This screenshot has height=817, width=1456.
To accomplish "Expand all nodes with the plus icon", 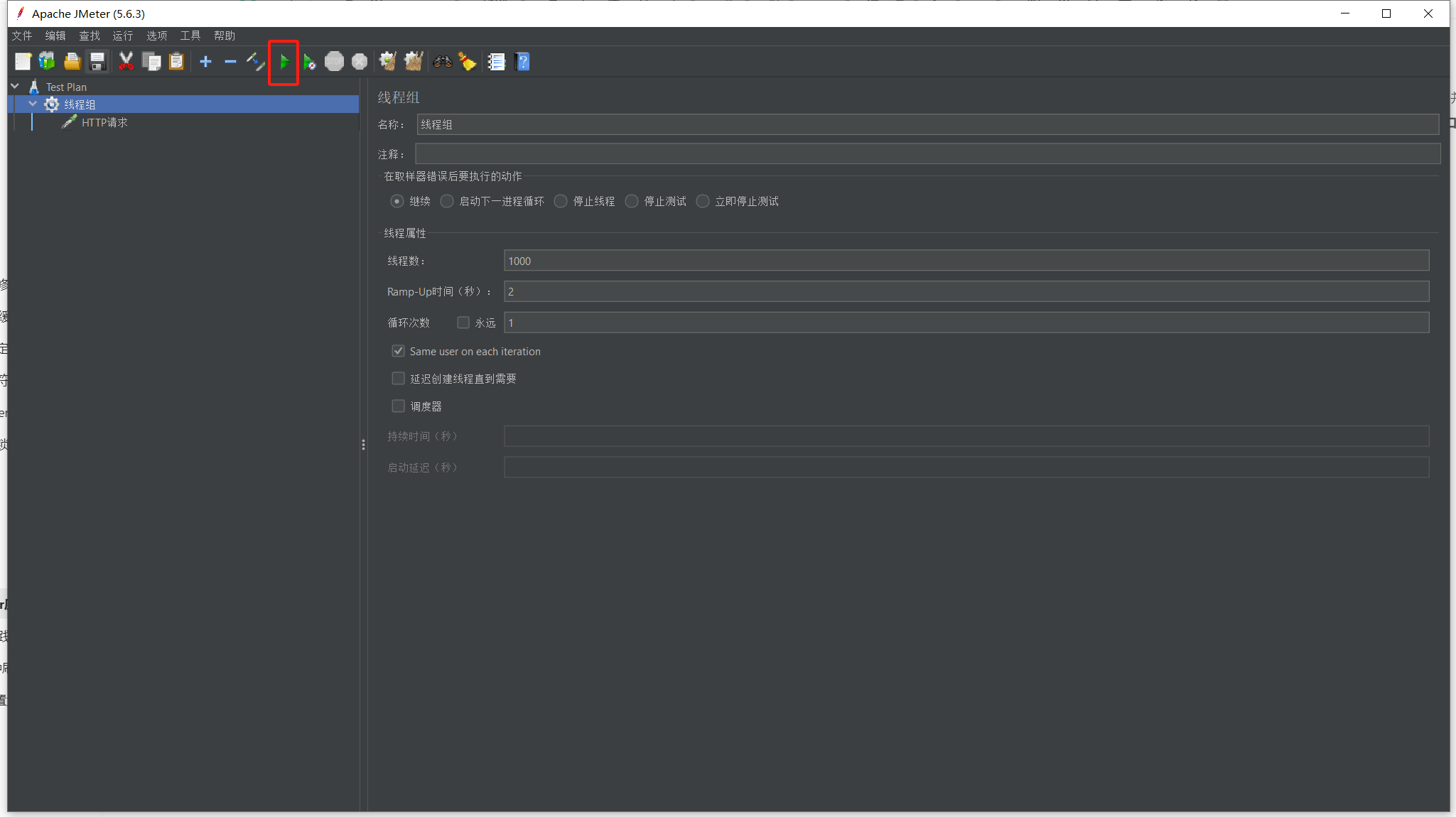I will 205,62.
